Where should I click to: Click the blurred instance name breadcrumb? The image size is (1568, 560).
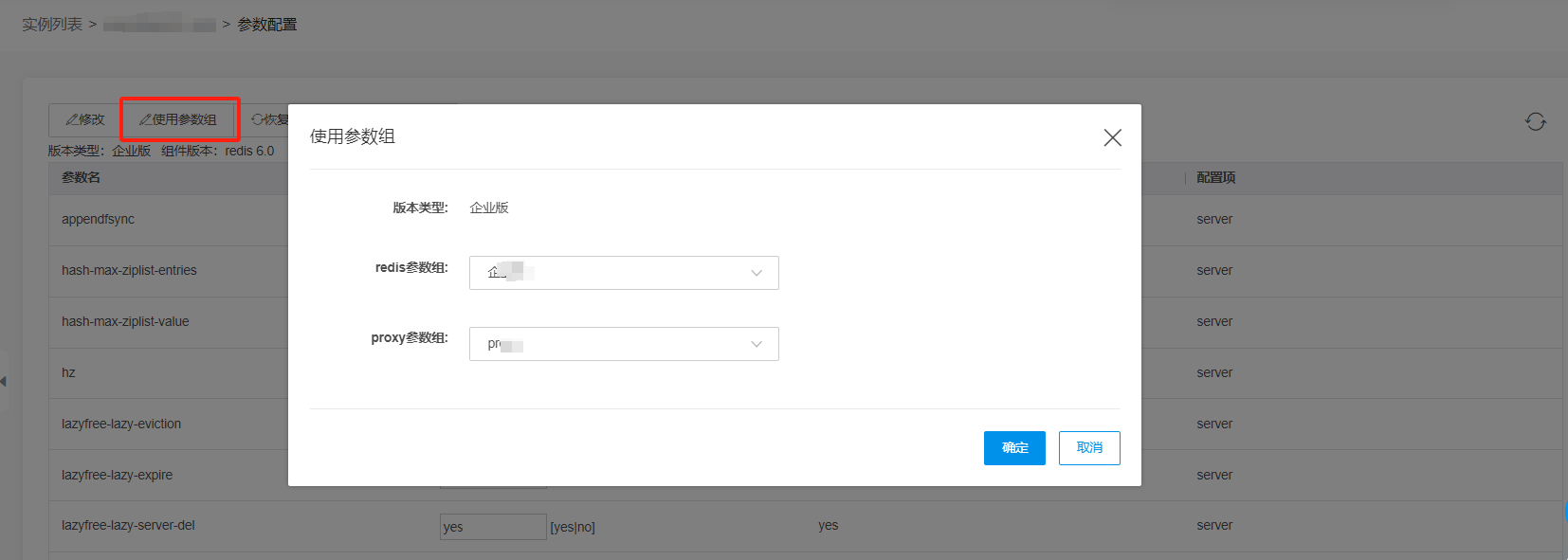(159, 25)
